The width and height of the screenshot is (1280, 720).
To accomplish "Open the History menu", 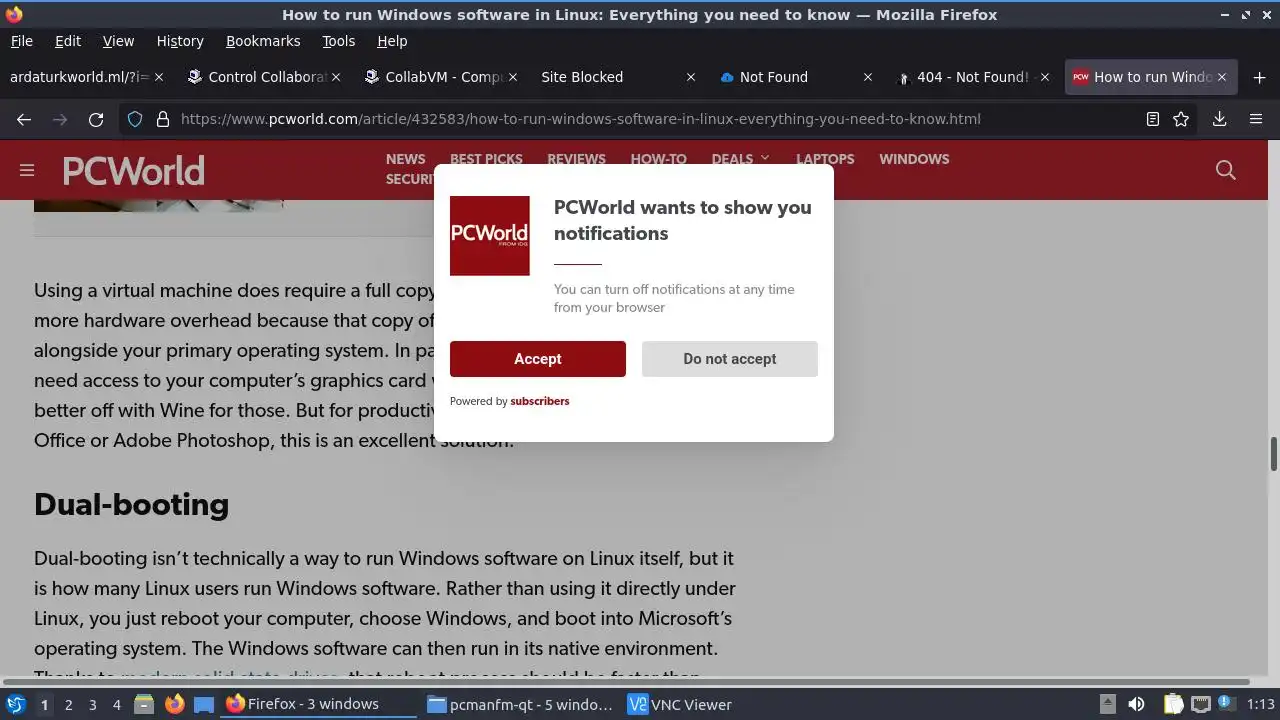I will 180,41.
